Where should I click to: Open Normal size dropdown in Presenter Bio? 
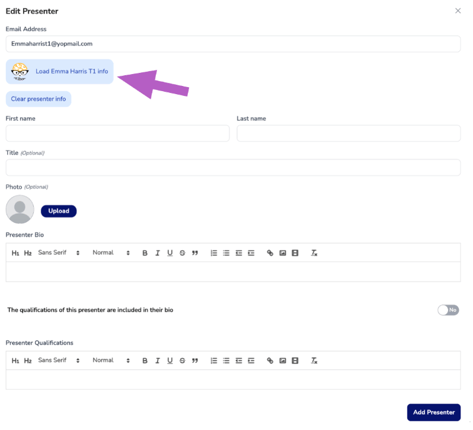point(111,253)
